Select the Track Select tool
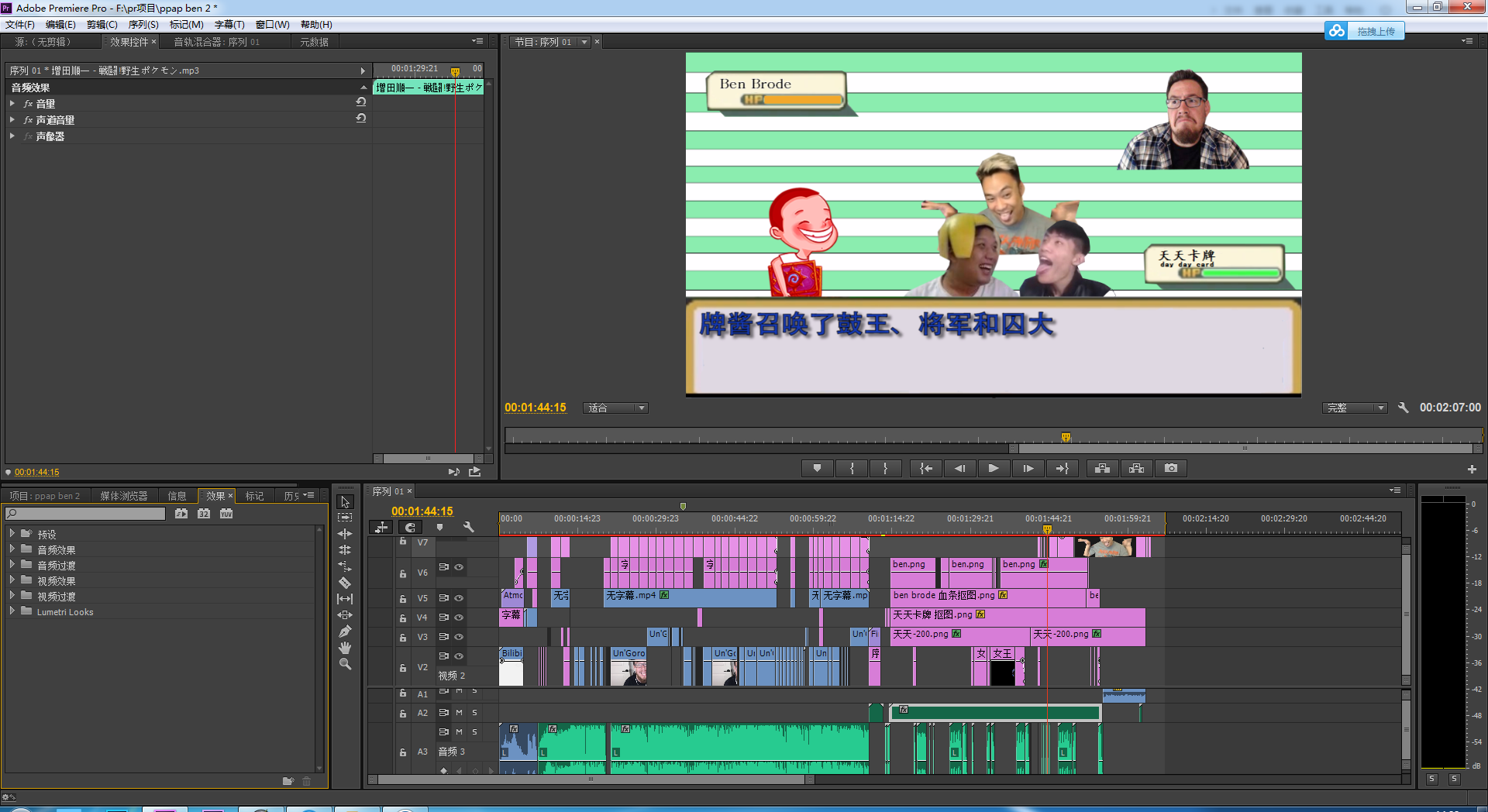 346,518
